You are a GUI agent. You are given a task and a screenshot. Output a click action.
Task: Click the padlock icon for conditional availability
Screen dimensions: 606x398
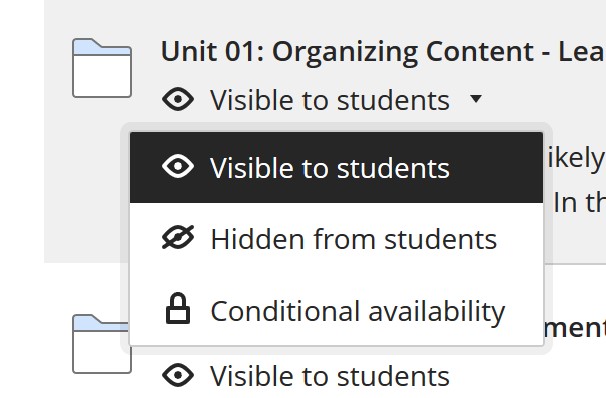pos(178,308)
